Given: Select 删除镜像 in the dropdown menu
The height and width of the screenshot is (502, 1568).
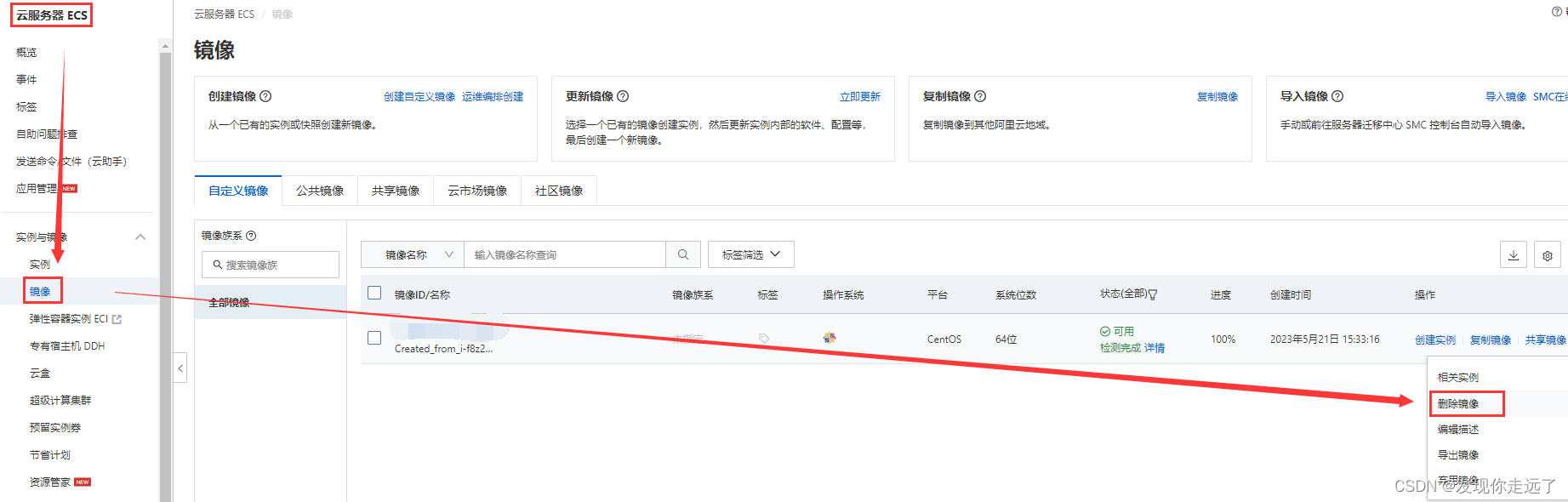Looking at the screenshot, I should point(1458,403).
